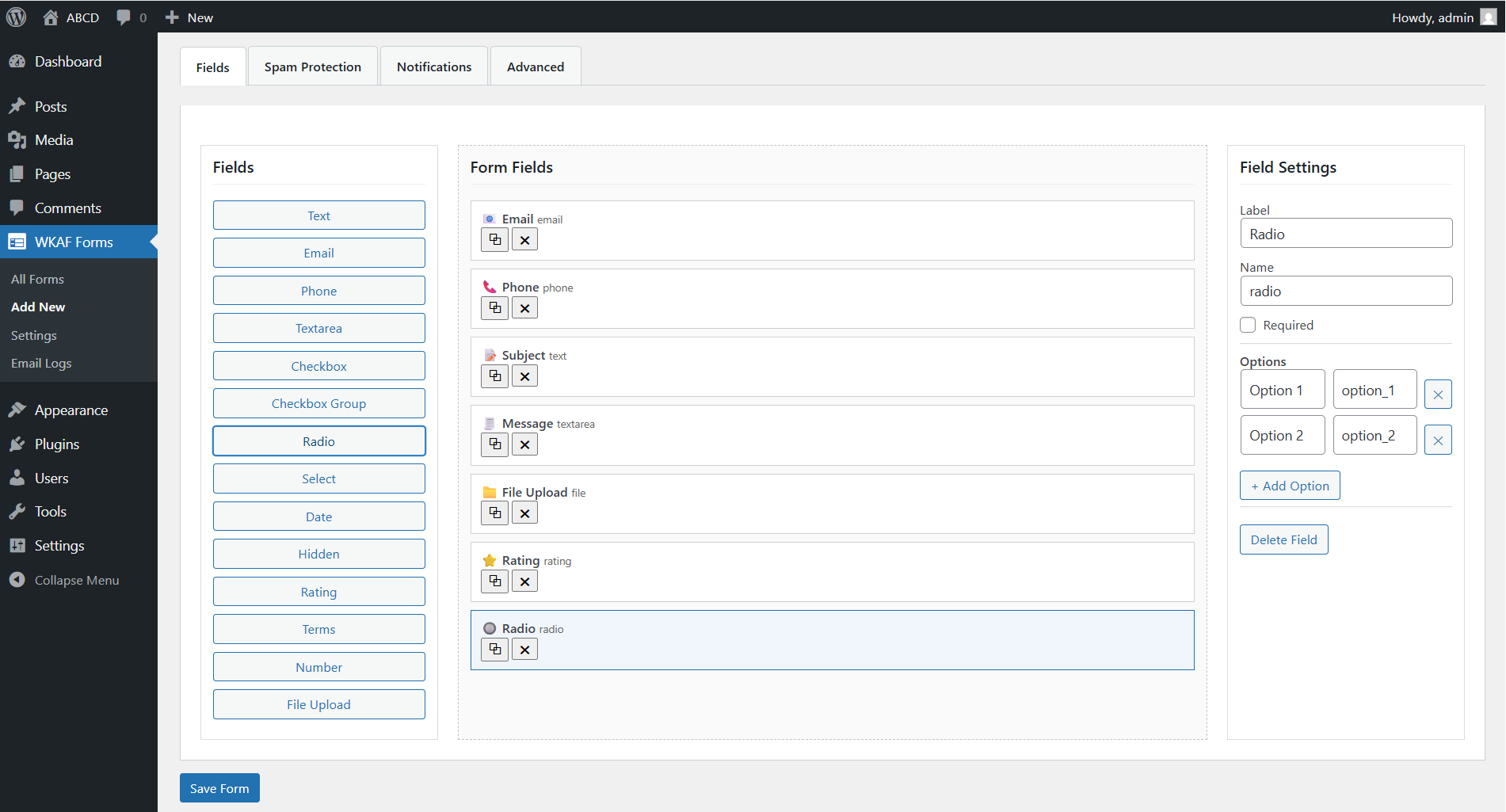The width and height of the screenshot is (1506, 812).
Task: Duplicate the Radio form field
Action: (x=495, y=649)
